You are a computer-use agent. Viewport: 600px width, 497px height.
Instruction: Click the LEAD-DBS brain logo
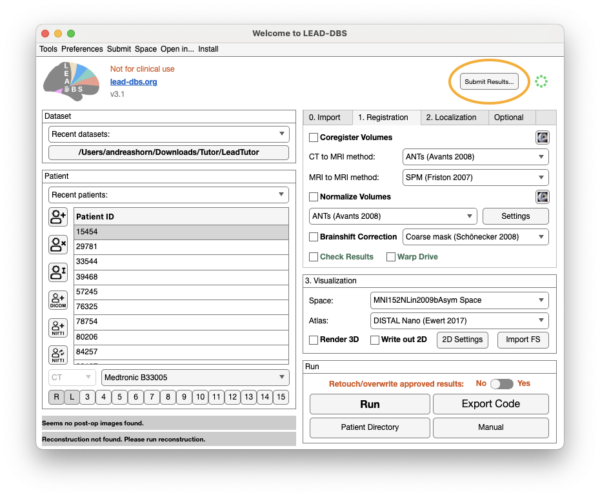pyautogui.click(x=71, y=81)
